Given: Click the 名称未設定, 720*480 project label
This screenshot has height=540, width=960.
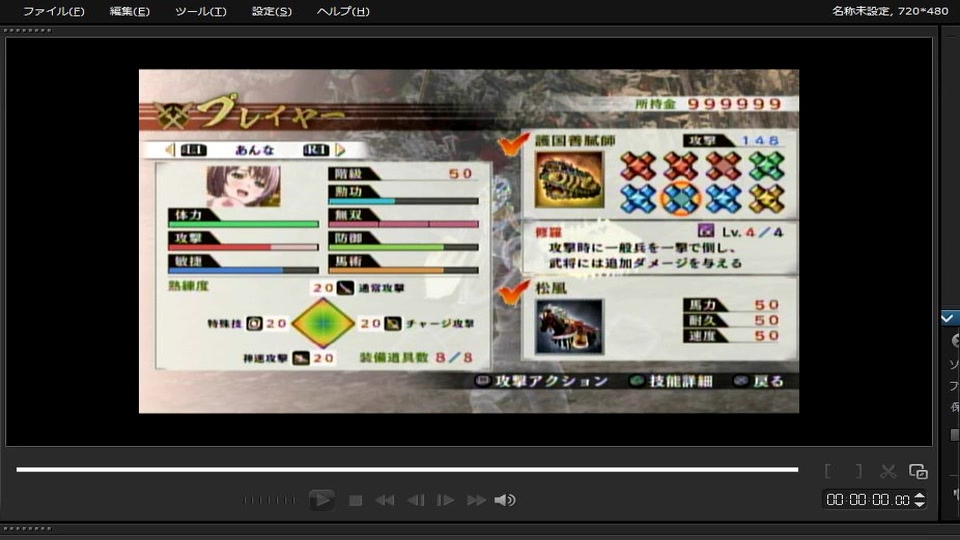Looking at the screenshot, I should [890, 10].
